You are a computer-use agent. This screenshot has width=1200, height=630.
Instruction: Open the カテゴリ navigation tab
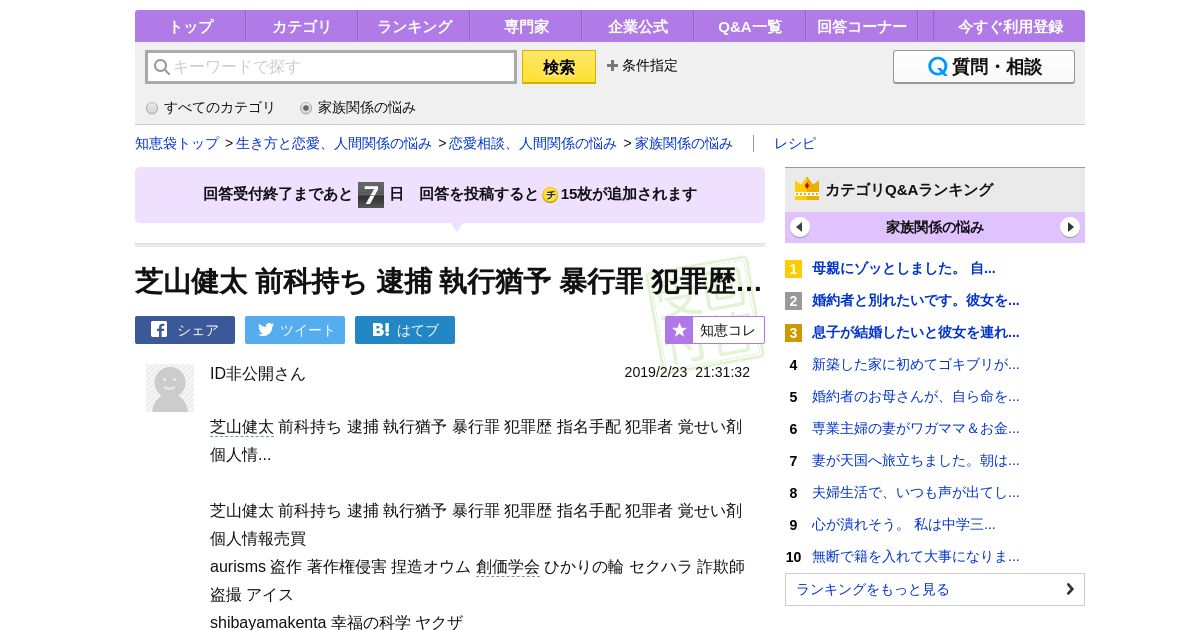click(302, 27)
